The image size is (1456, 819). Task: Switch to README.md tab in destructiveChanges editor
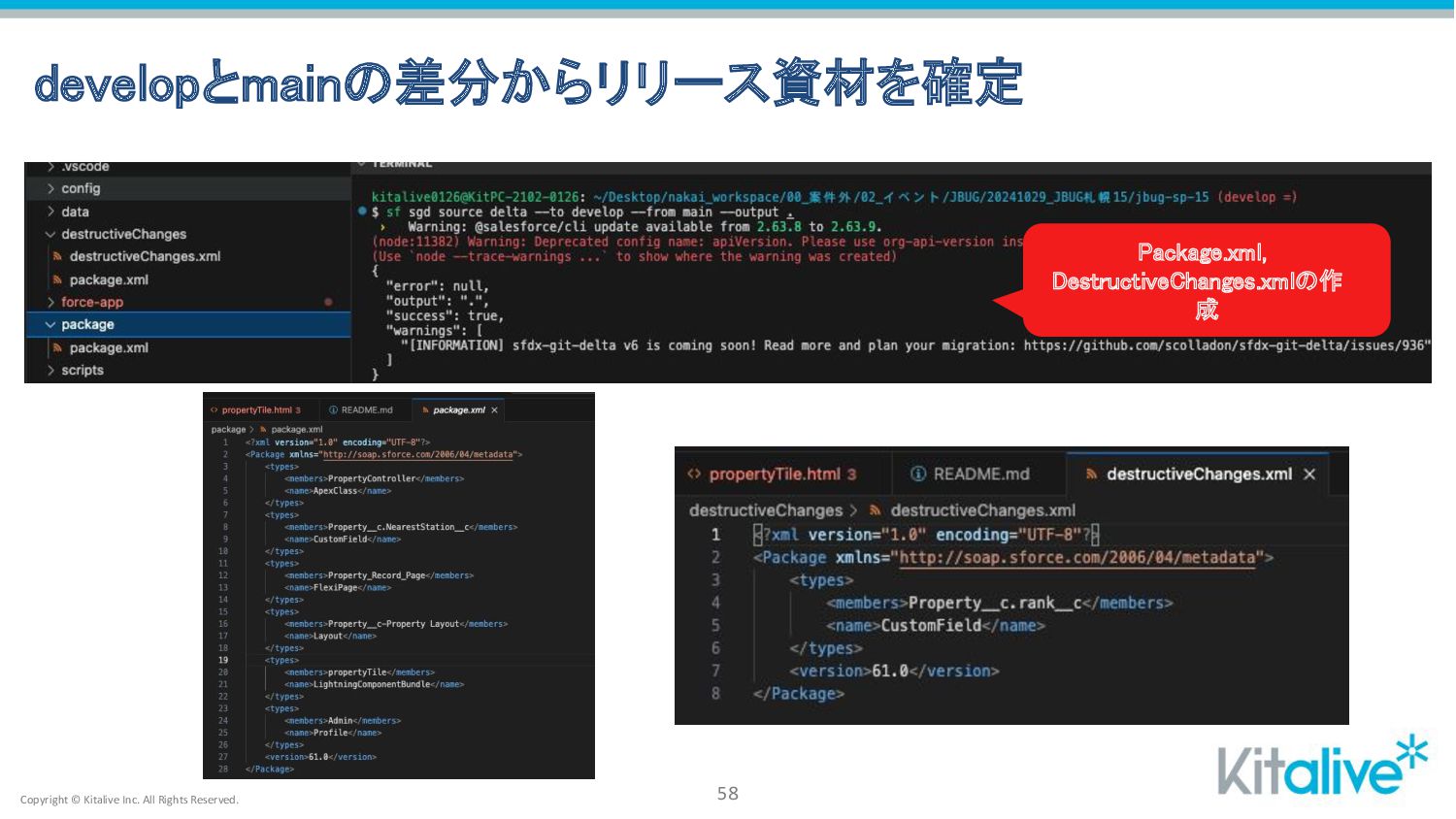click(981, 475)
